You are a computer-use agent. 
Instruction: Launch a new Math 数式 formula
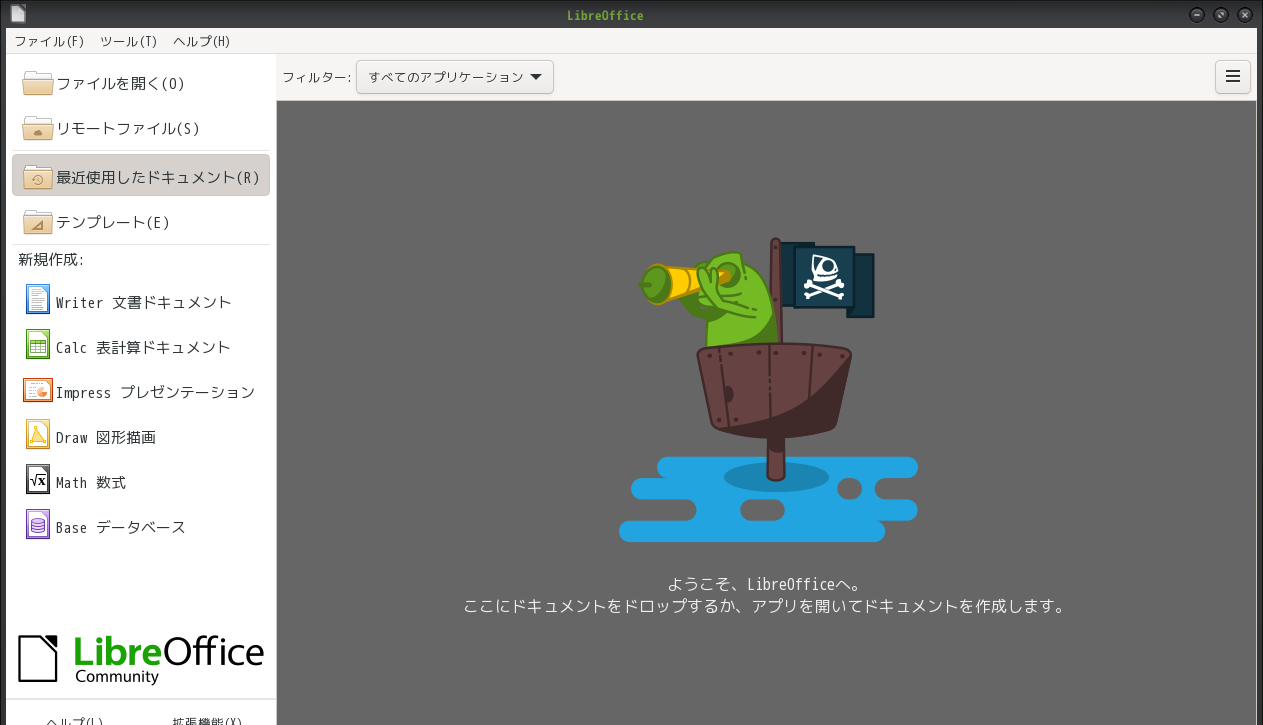pyautogui.click(x=141, y=482)
